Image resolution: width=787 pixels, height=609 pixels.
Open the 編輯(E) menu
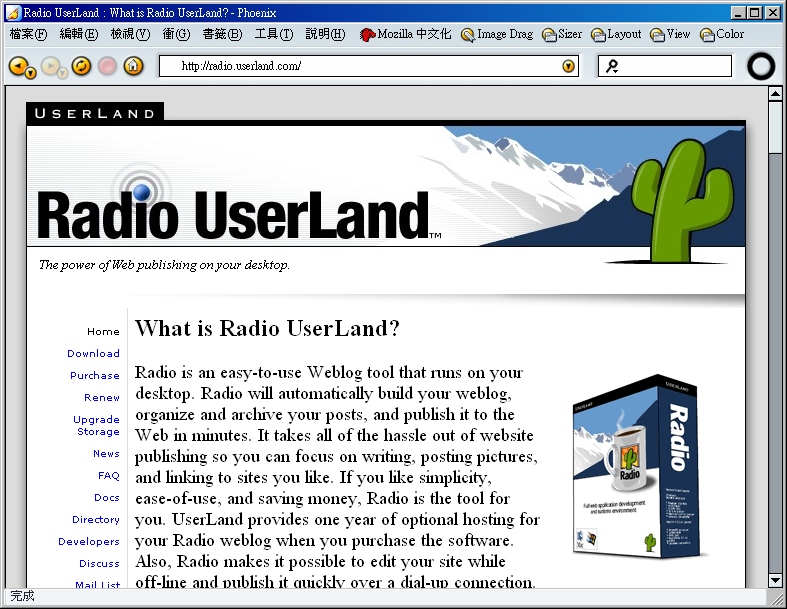coord(79,34)
